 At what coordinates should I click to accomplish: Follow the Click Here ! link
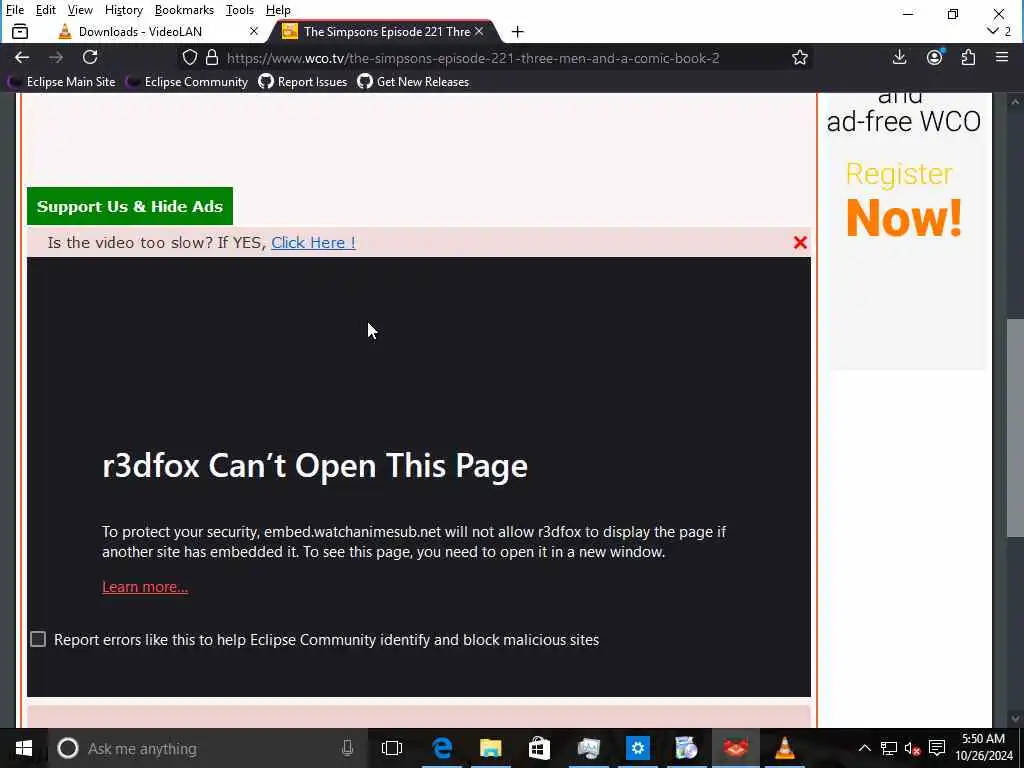click(x=313, y=242)
